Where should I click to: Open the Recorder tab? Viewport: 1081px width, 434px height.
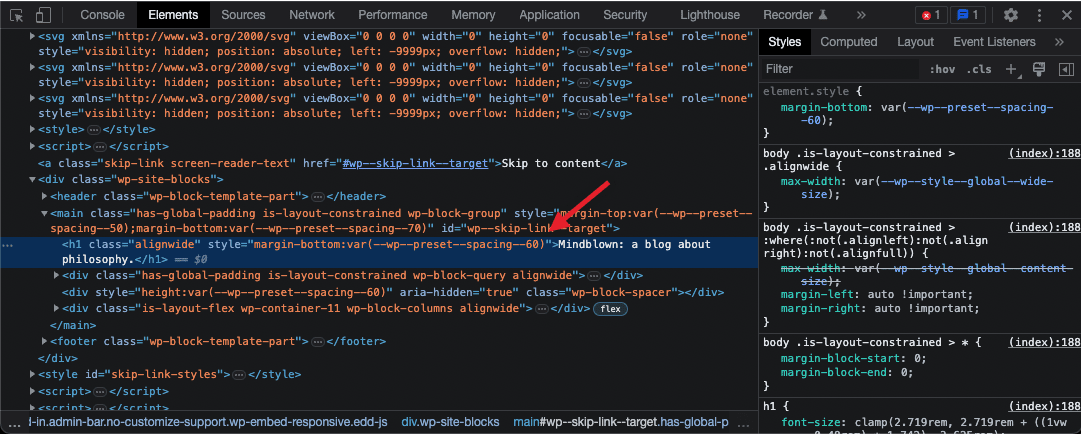click(x=796, y=14)
